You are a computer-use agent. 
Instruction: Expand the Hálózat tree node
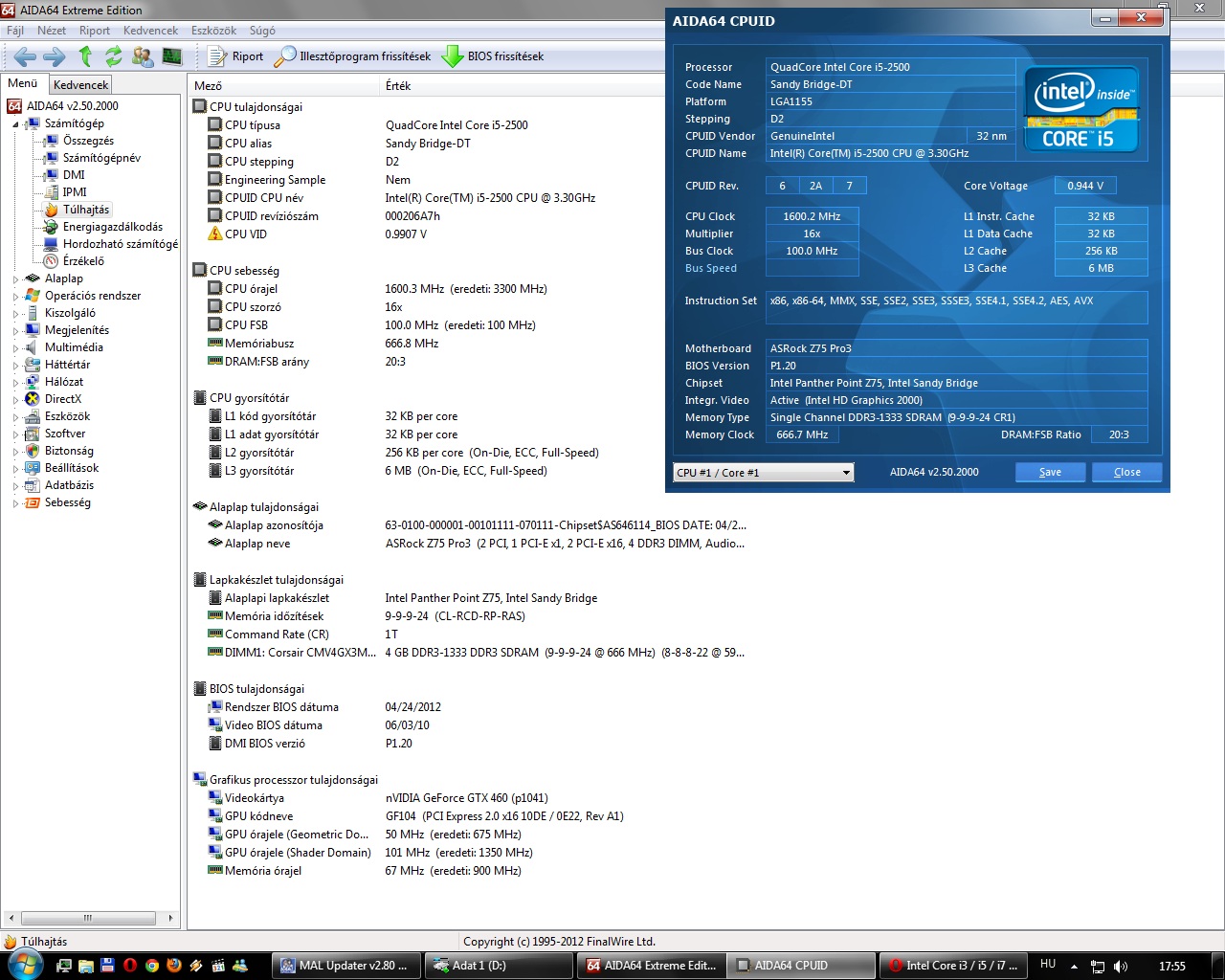point(15,382)
